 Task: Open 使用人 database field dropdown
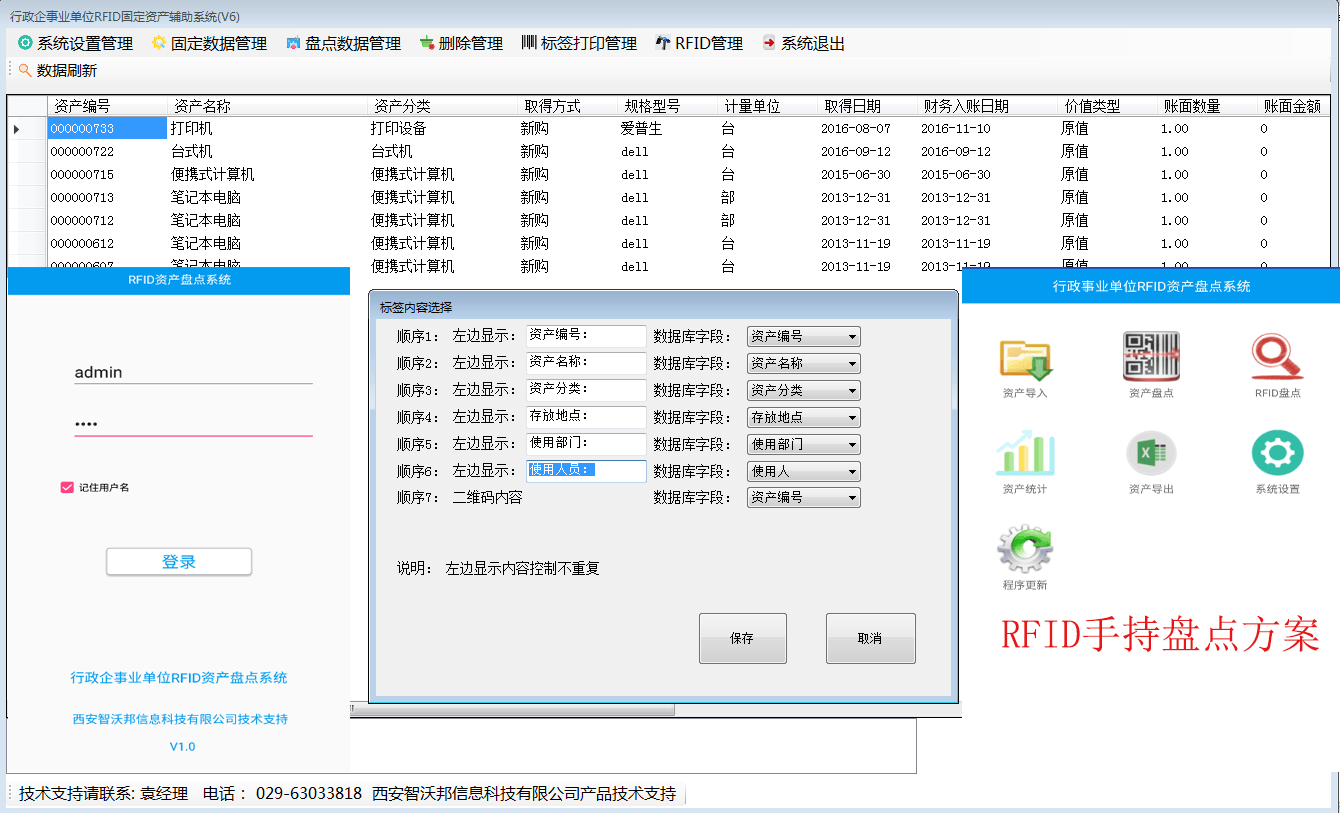point(804,471)
